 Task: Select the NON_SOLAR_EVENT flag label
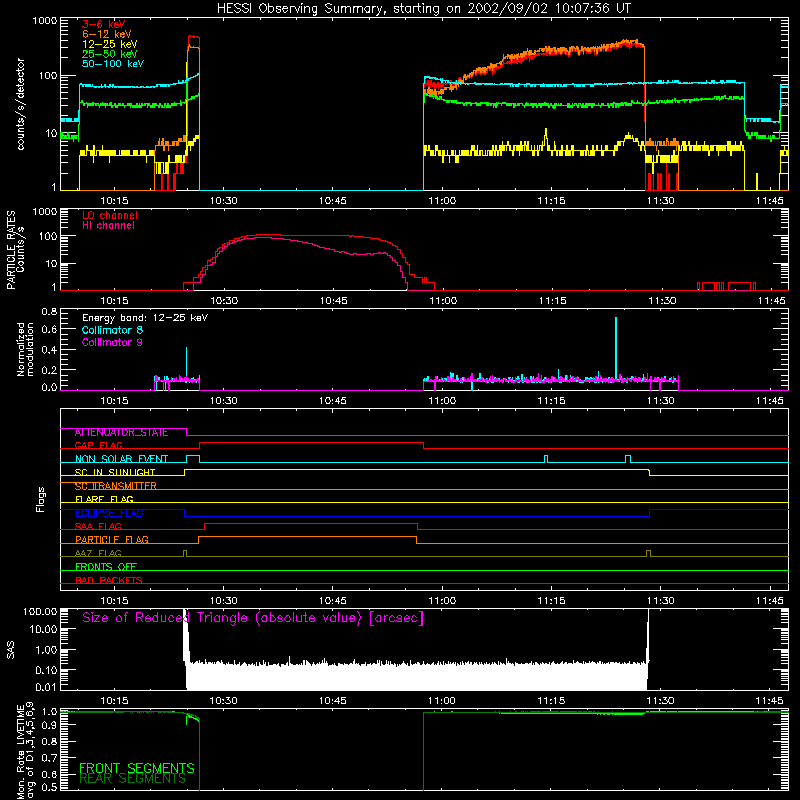[121, 459]
